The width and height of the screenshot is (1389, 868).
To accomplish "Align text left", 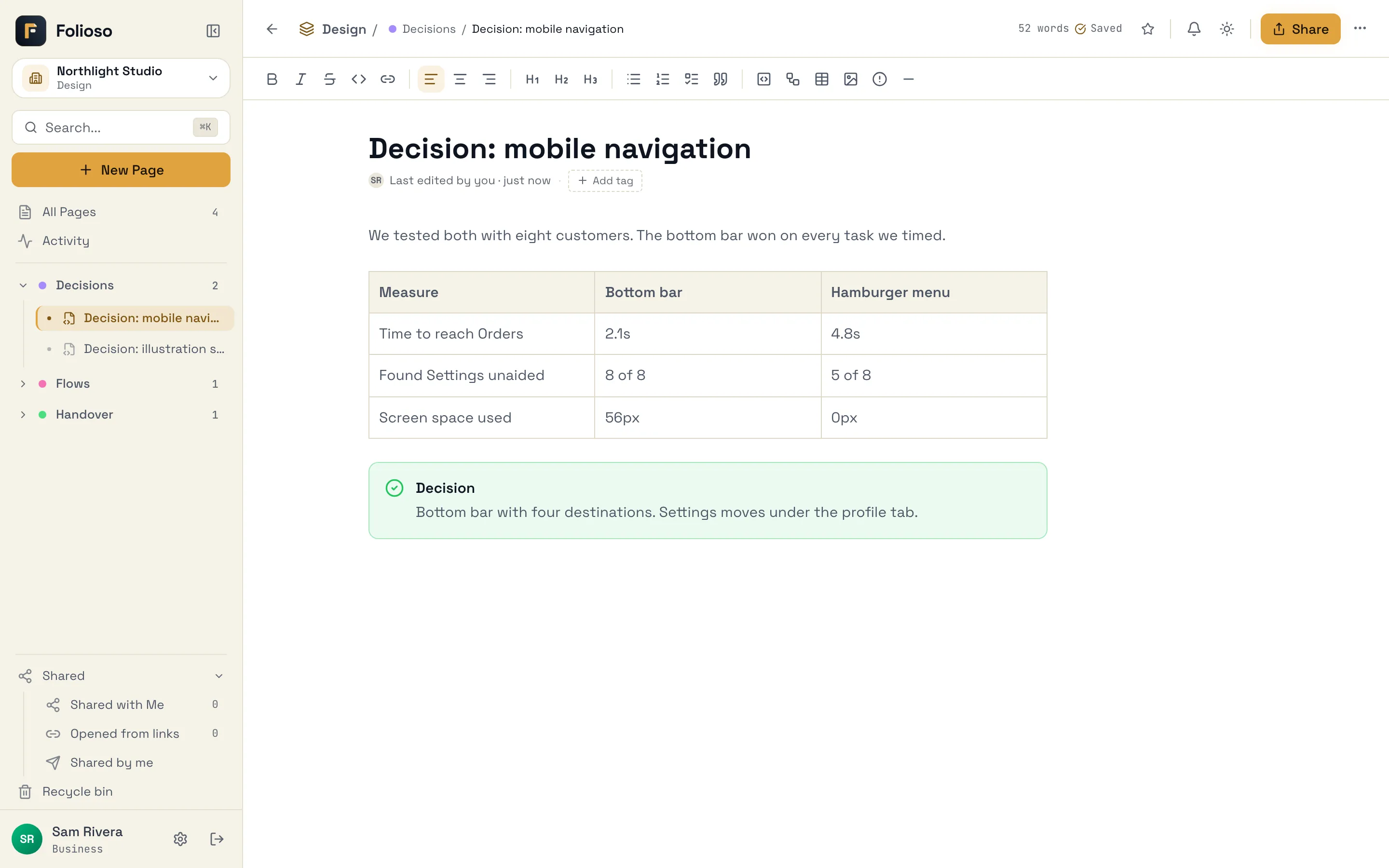I will click(x=431, y=79).
